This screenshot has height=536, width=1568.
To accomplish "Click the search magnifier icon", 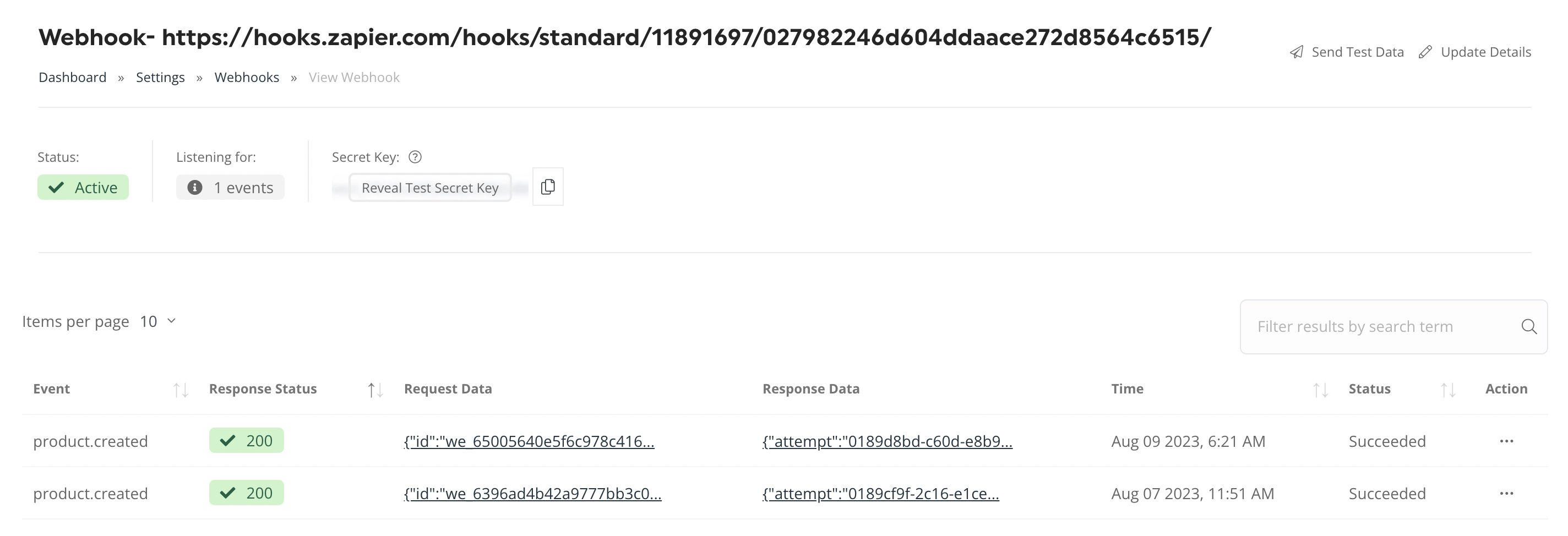I will pos(1529,327).
